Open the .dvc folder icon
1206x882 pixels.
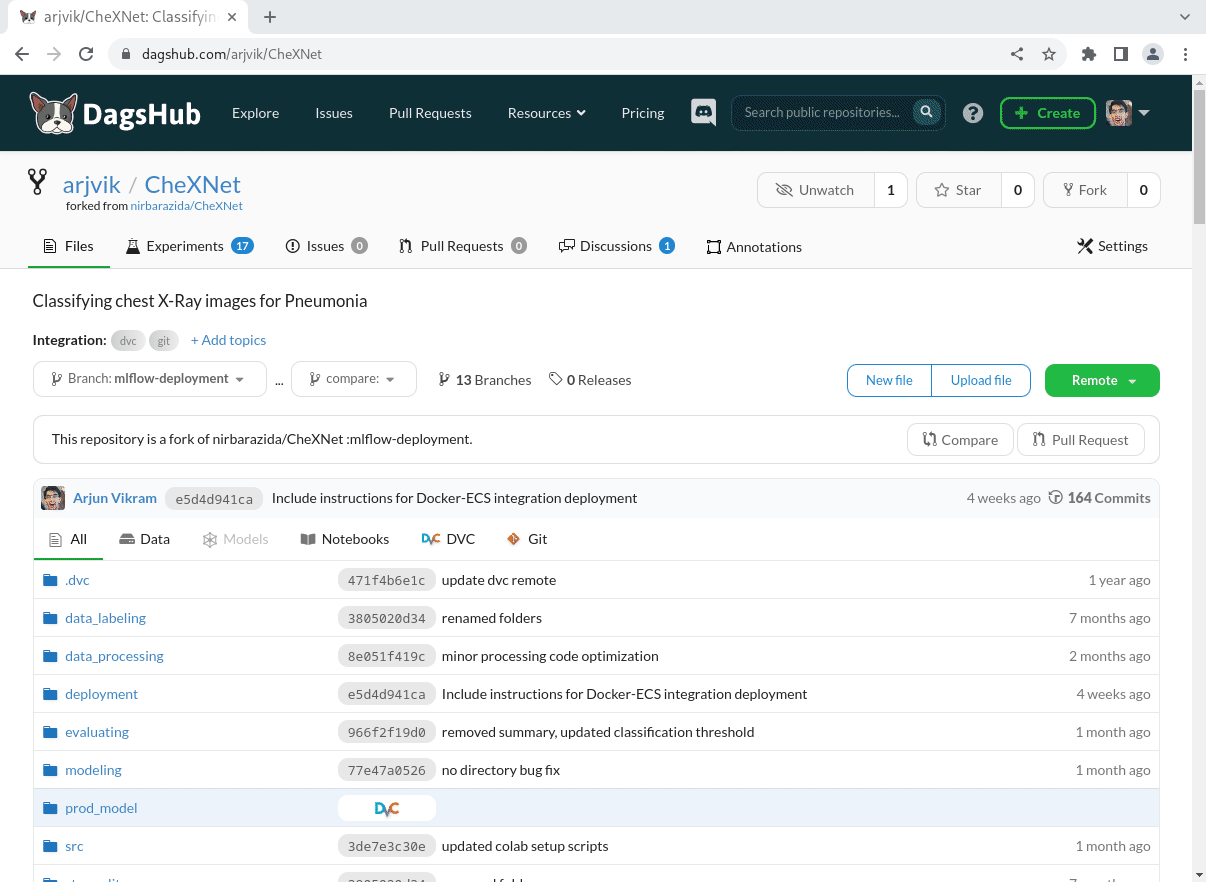tap(50, 580)
